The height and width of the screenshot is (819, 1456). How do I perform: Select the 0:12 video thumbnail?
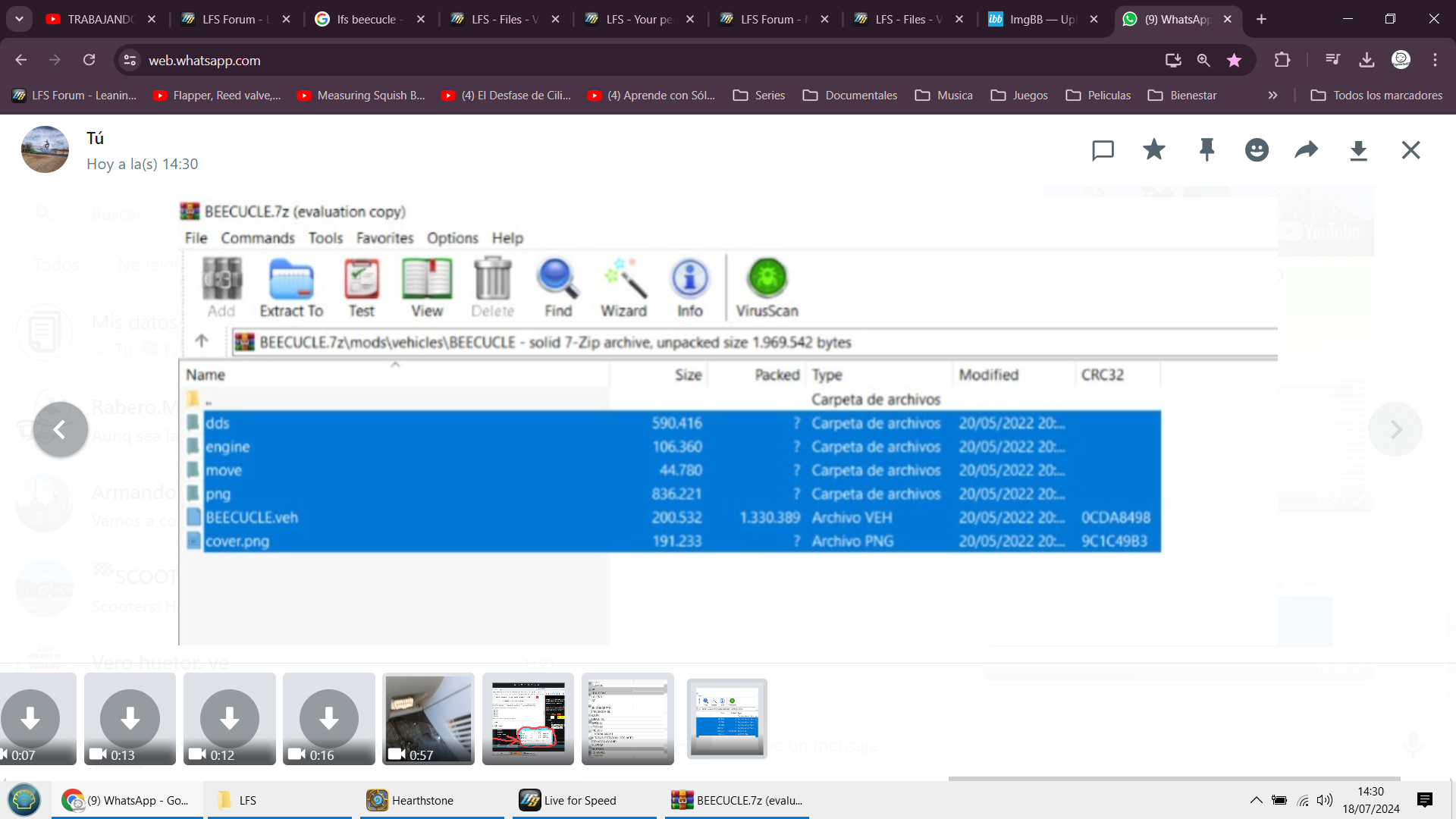coord(230,718)
